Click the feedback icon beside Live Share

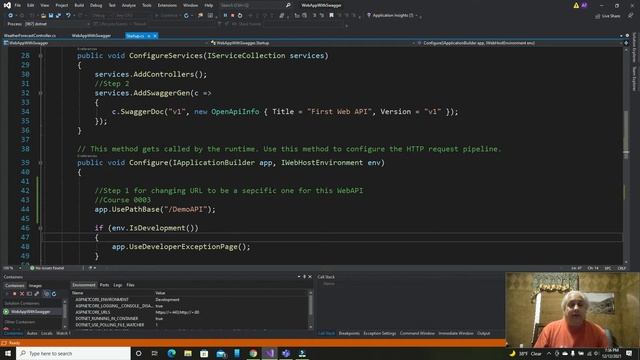click(631, 16)
